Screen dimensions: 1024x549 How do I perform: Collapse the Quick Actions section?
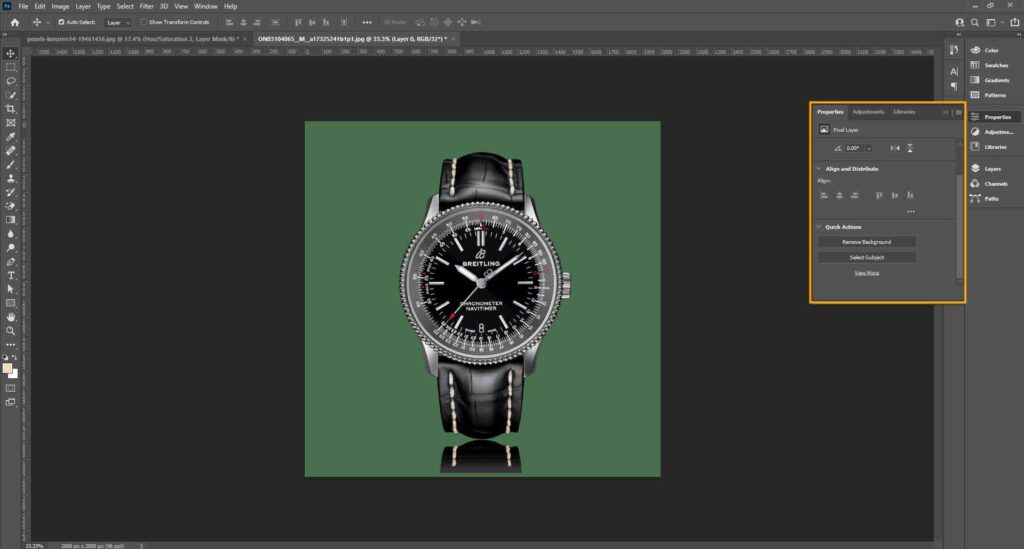pyautogui.click(x=819, y=227)
